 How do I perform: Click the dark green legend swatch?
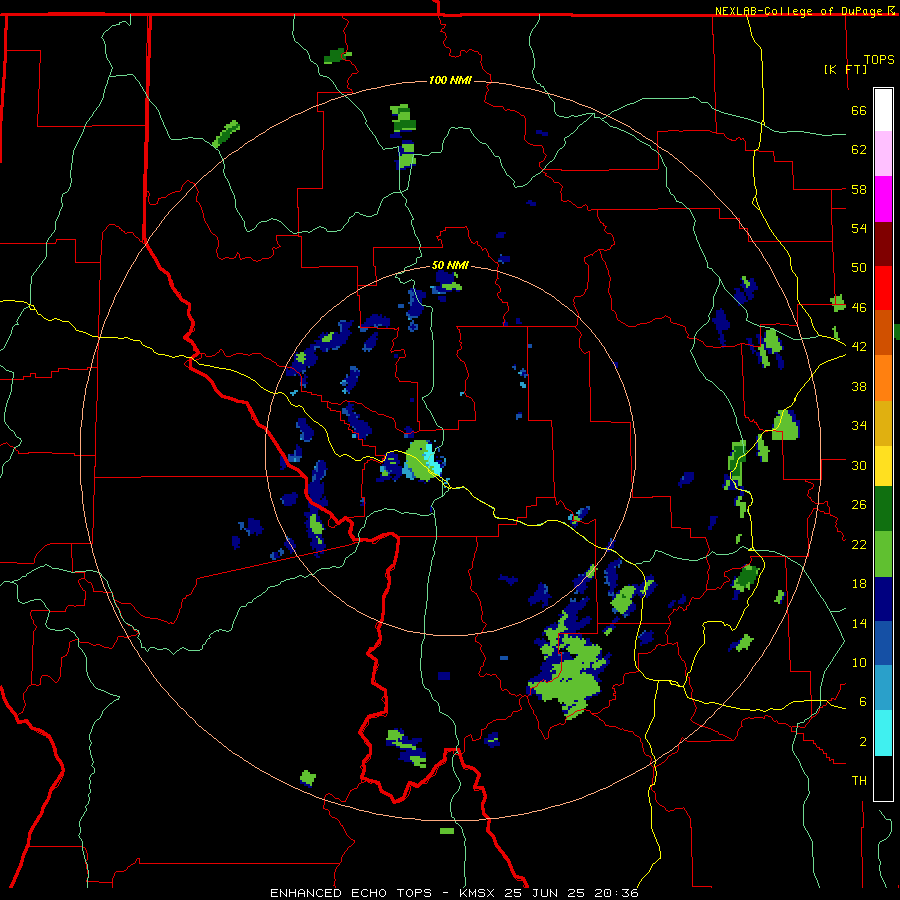(883, 509)
